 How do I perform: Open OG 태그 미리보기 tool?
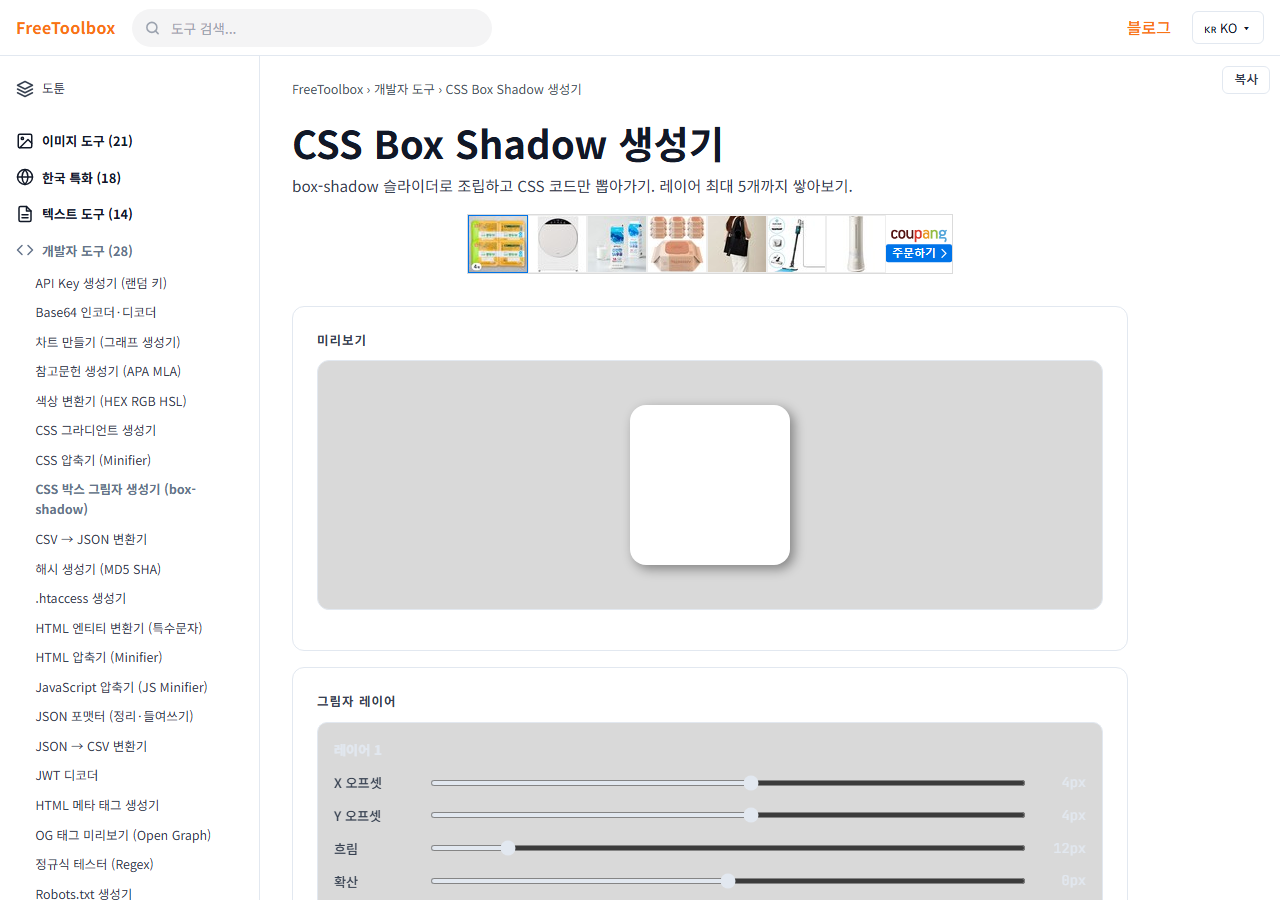point(123,835)
